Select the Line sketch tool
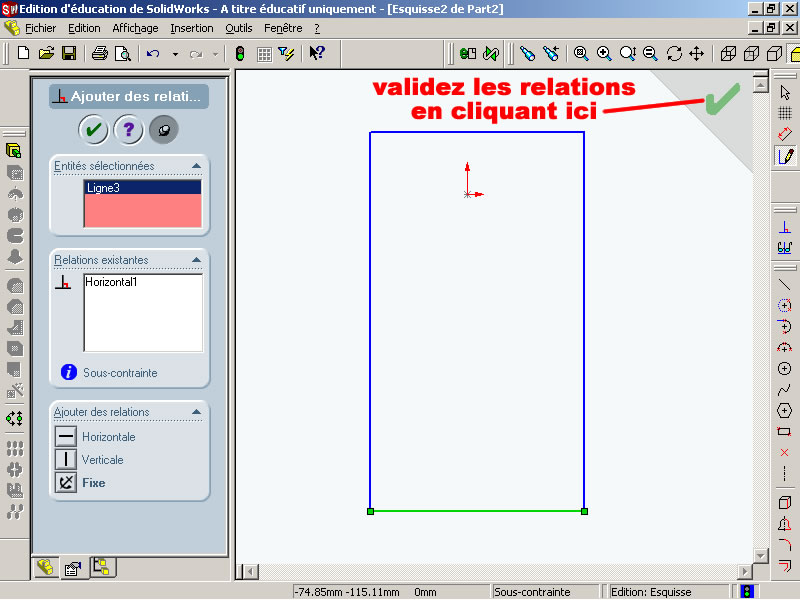Image resolution: width=800 pixels, height=600 pixels. (784, 285)
